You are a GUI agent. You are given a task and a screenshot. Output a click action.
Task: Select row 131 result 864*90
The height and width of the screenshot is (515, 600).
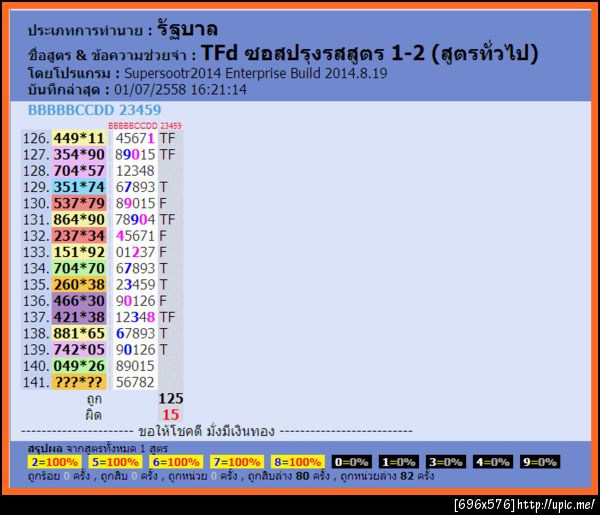coord(79,220)
